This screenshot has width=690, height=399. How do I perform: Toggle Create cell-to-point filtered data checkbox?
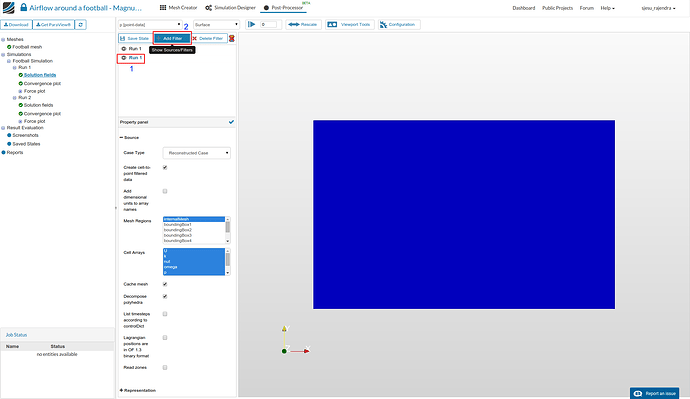(165, 168)
